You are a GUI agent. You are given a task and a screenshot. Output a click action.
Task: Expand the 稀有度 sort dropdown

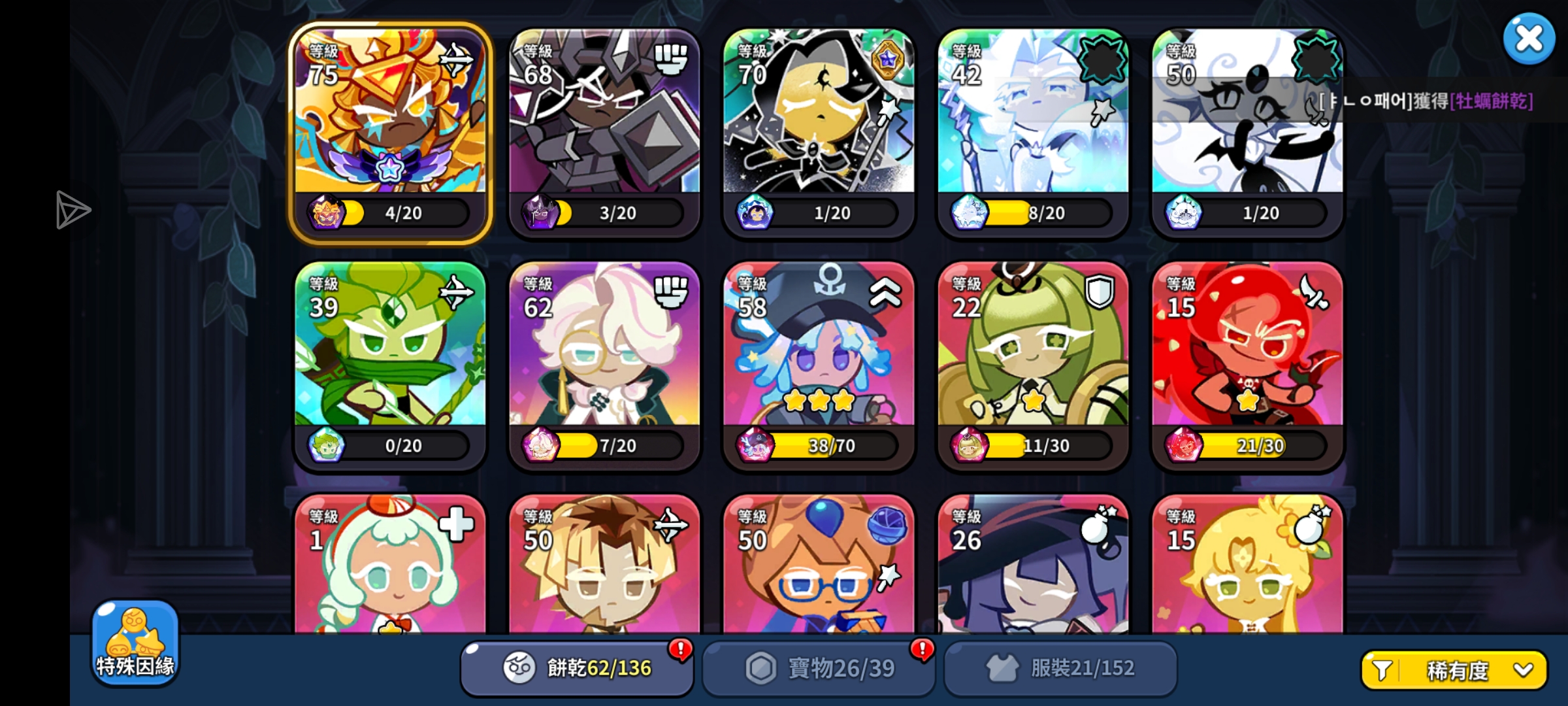click(1454, 670)
